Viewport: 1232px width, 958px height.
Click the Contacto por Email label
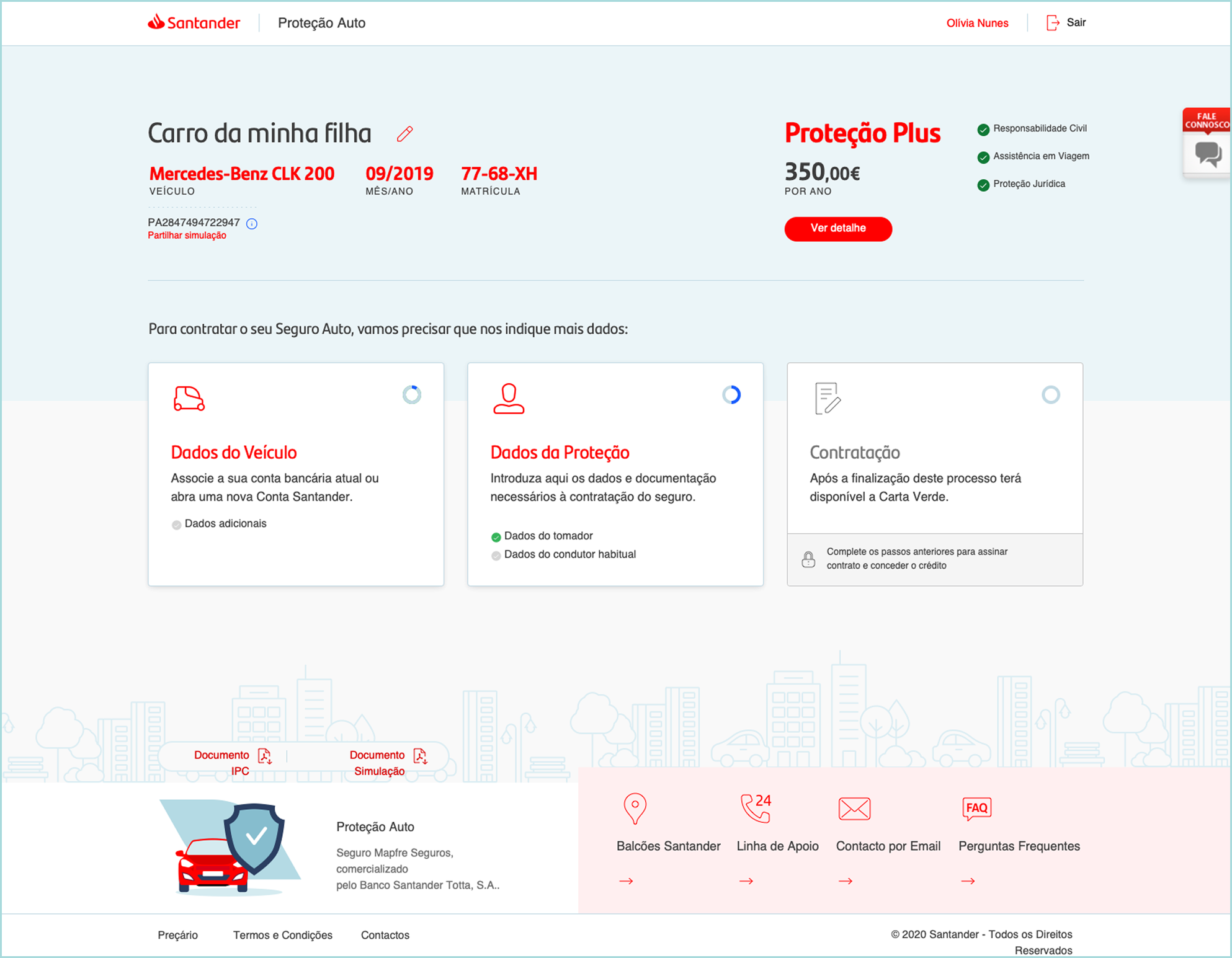click(x=888, y=846)
